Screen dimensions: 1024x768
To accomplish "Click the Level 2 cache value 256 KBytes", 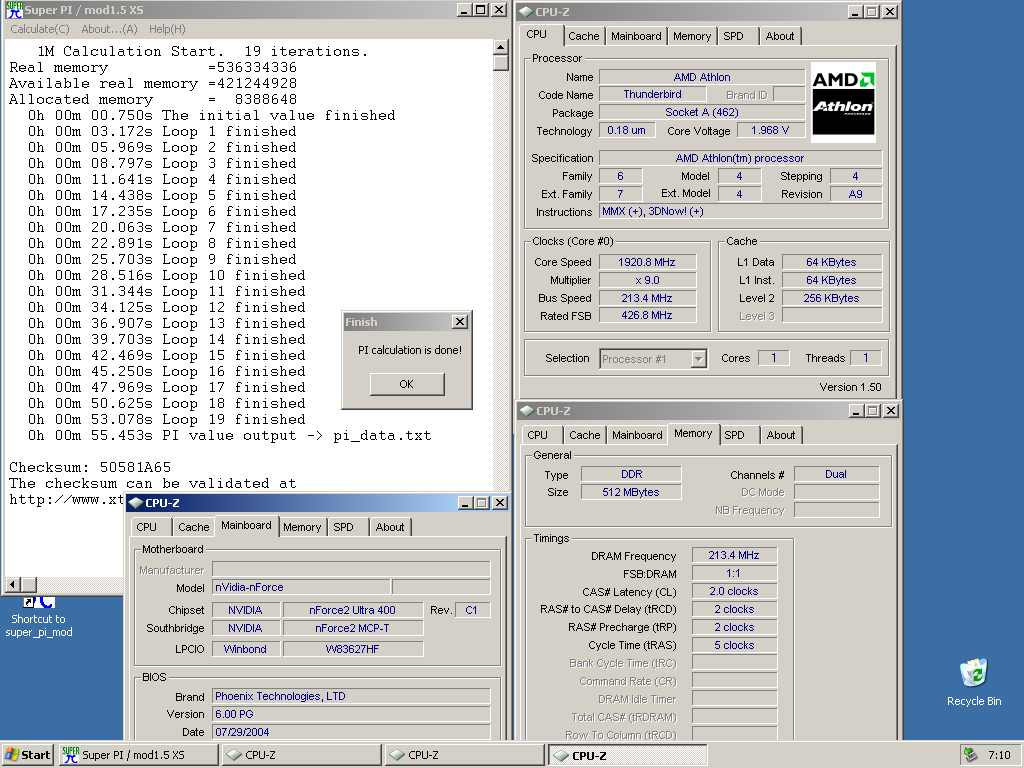I will tap(831, 298).
